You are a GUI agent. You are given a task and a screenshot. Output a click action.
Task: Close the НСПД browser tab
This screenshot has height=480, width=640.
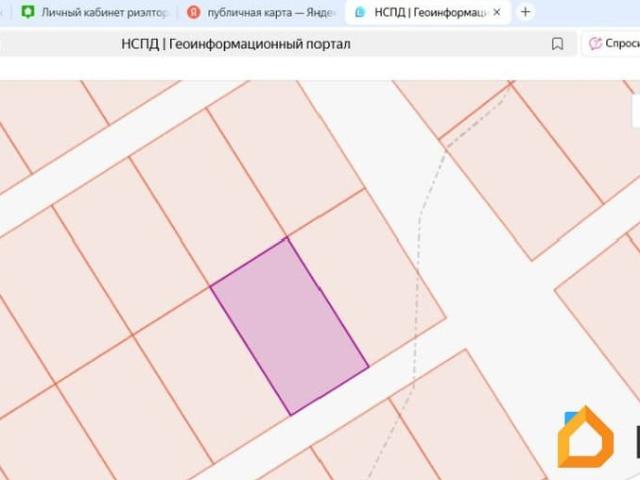(497, 13)
